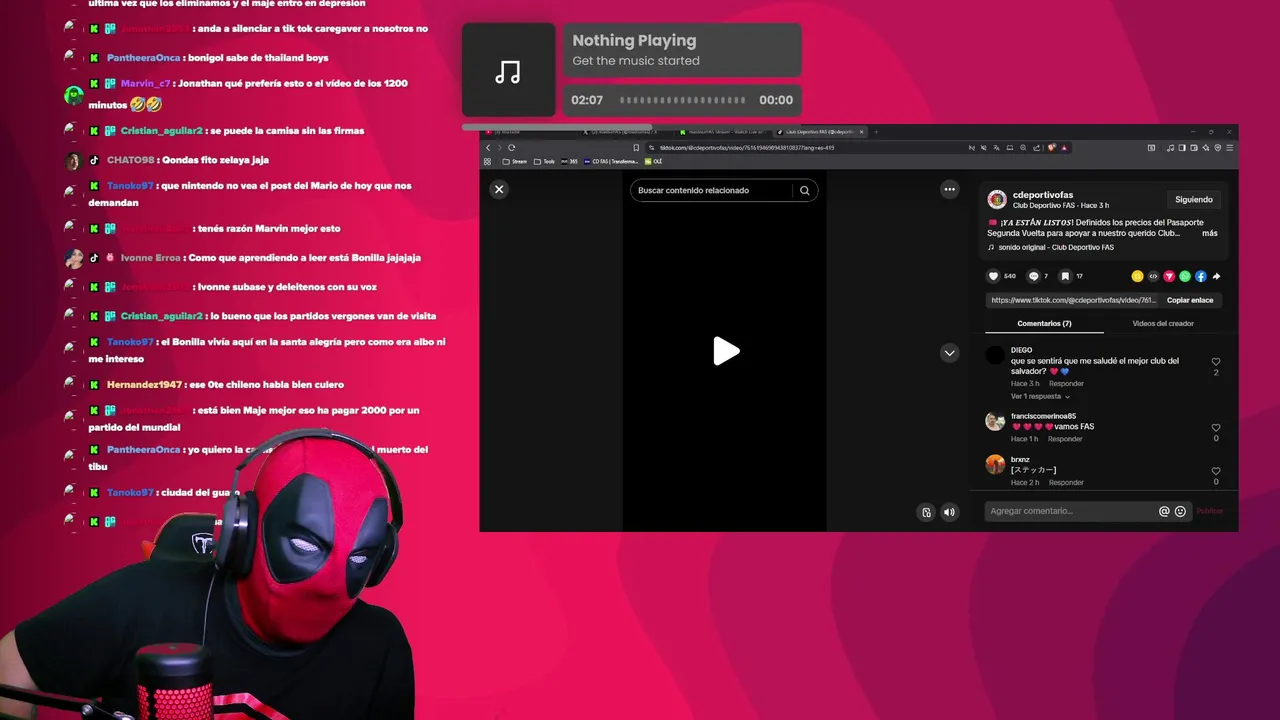The image size is (1280, 720).
Task: Click Copiar enlace button
Action: [1190, 300]
